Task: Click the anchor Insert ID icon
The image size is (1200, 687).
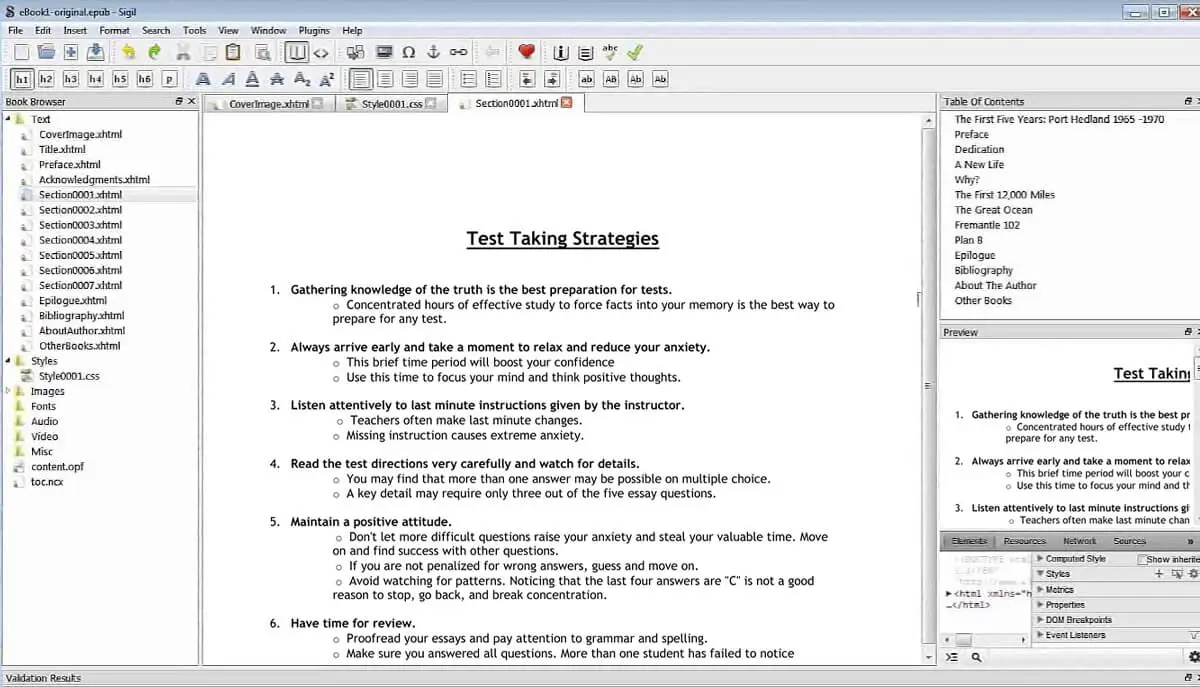Action: 433,52
